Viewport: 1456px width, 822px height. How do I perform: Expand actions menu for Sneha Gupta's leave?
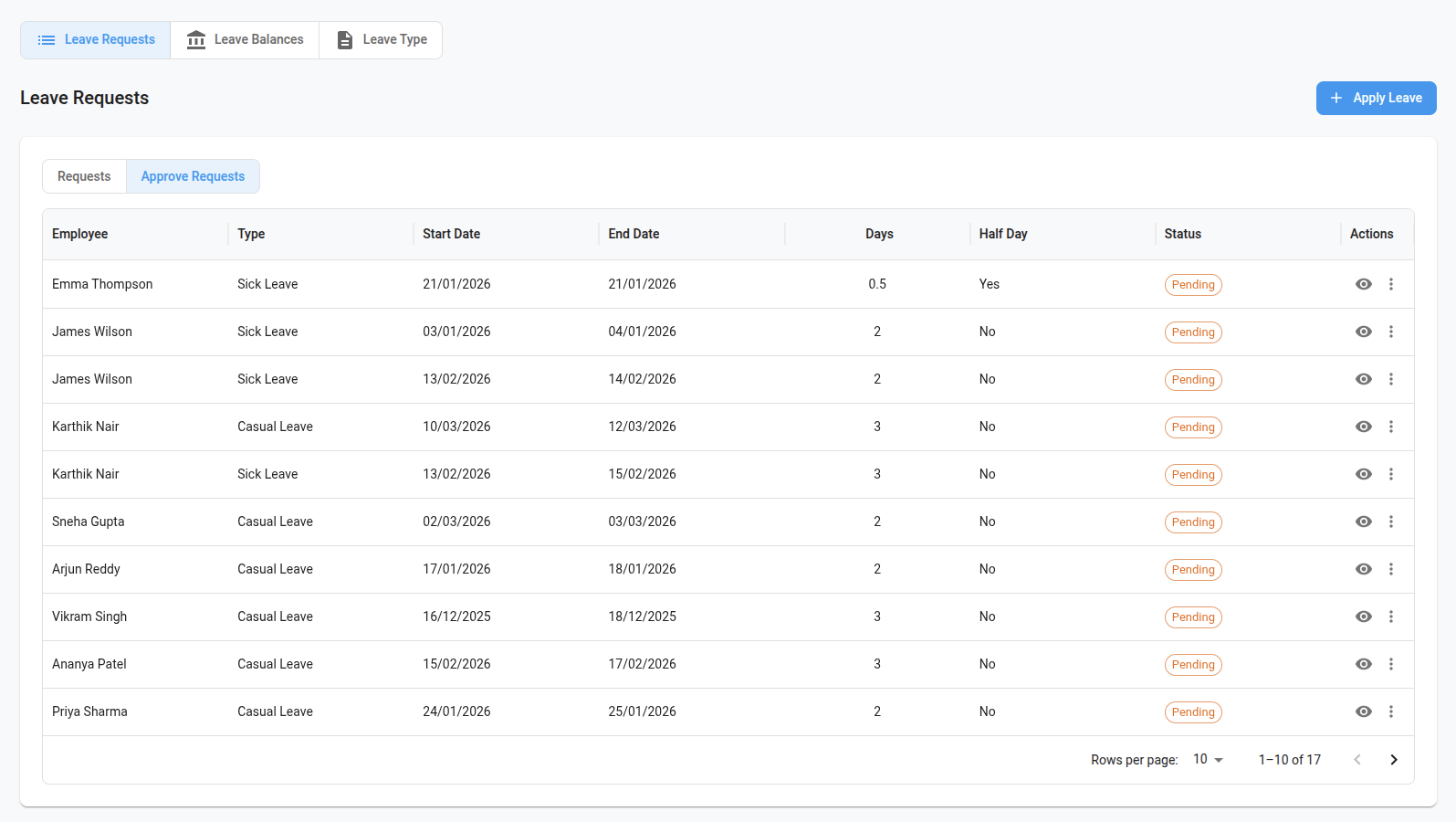[1390, 522]
